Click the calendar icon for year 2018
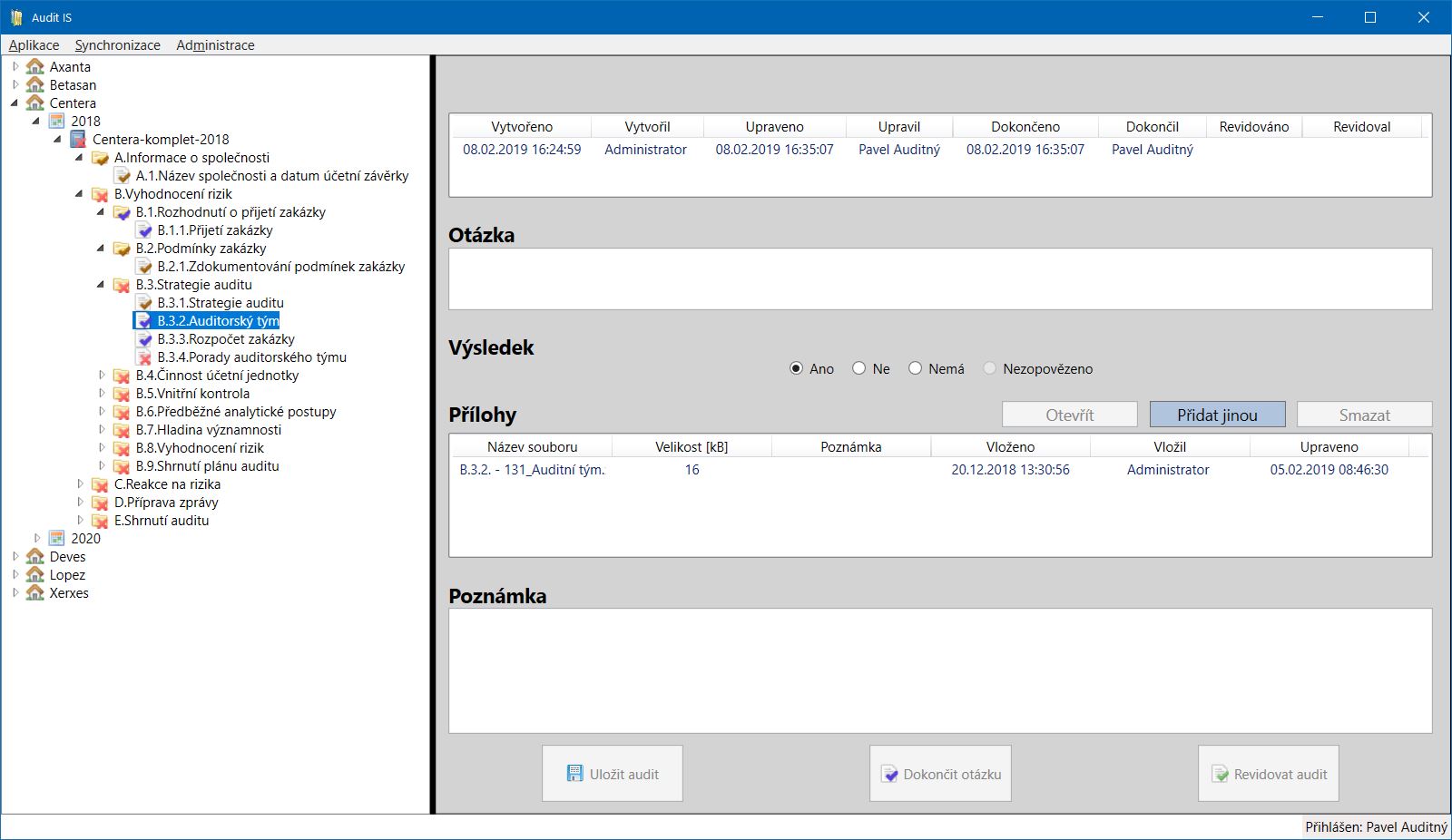 (x=57, y=121)
